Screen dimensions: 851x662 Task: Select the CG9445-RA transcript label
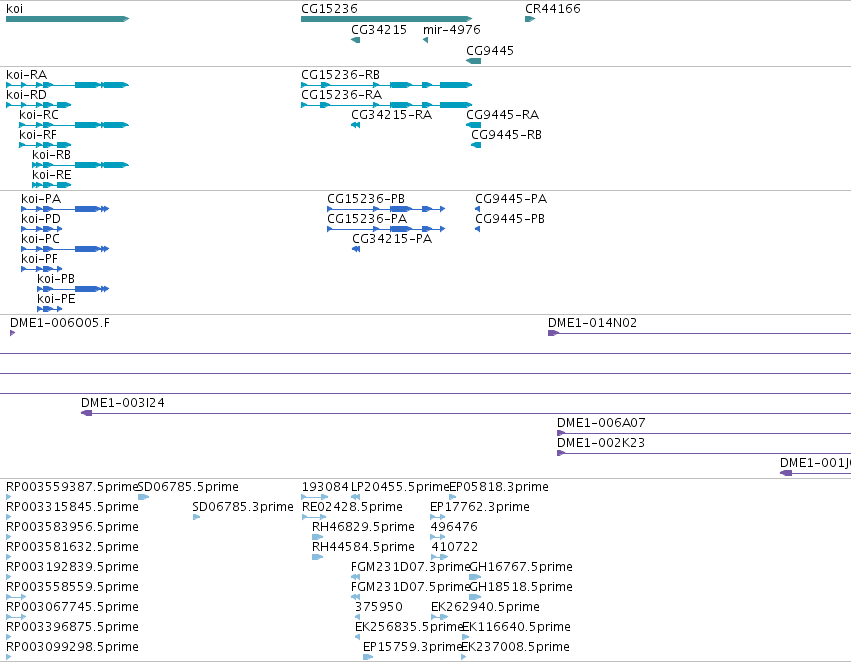pyautogui.click(x=503, y=115)
